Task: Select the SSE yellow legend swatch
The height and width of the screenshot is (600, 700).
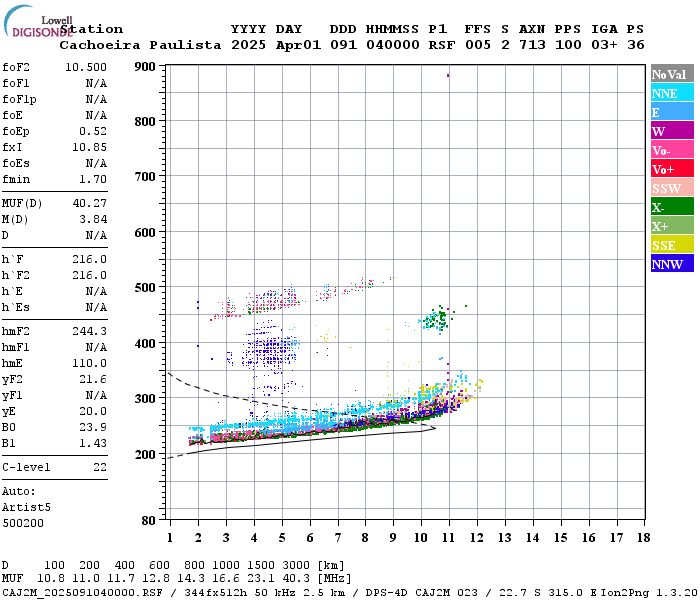Action: tap(672, 245)
